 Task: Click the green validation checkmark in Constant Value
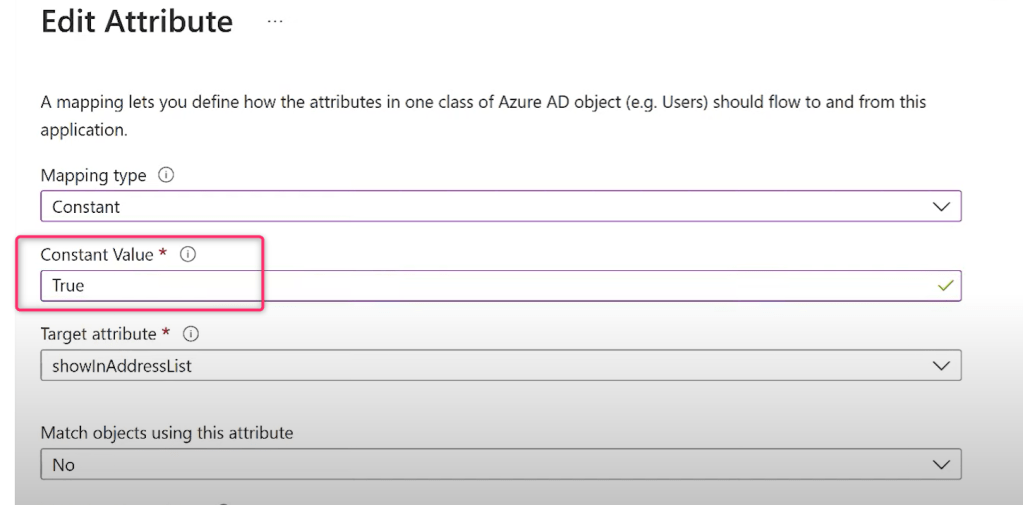coord(945,286)
